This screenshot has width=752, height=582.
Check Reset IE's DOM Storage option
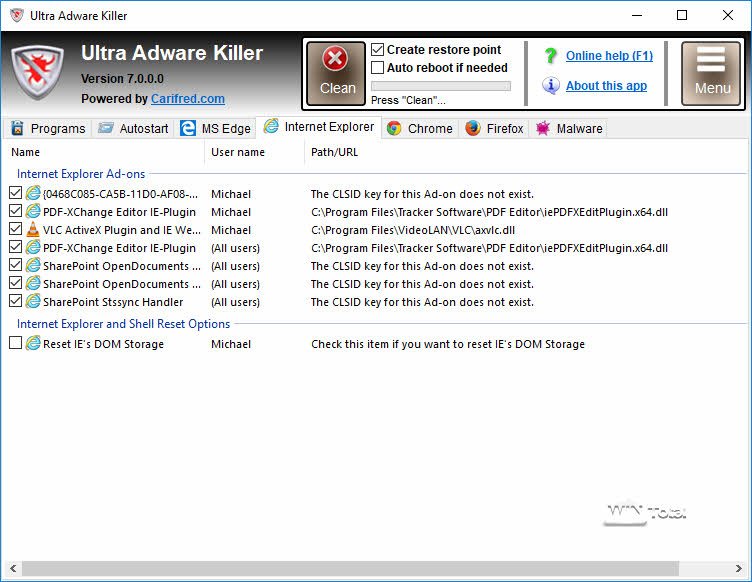click(x=15, y=343)
